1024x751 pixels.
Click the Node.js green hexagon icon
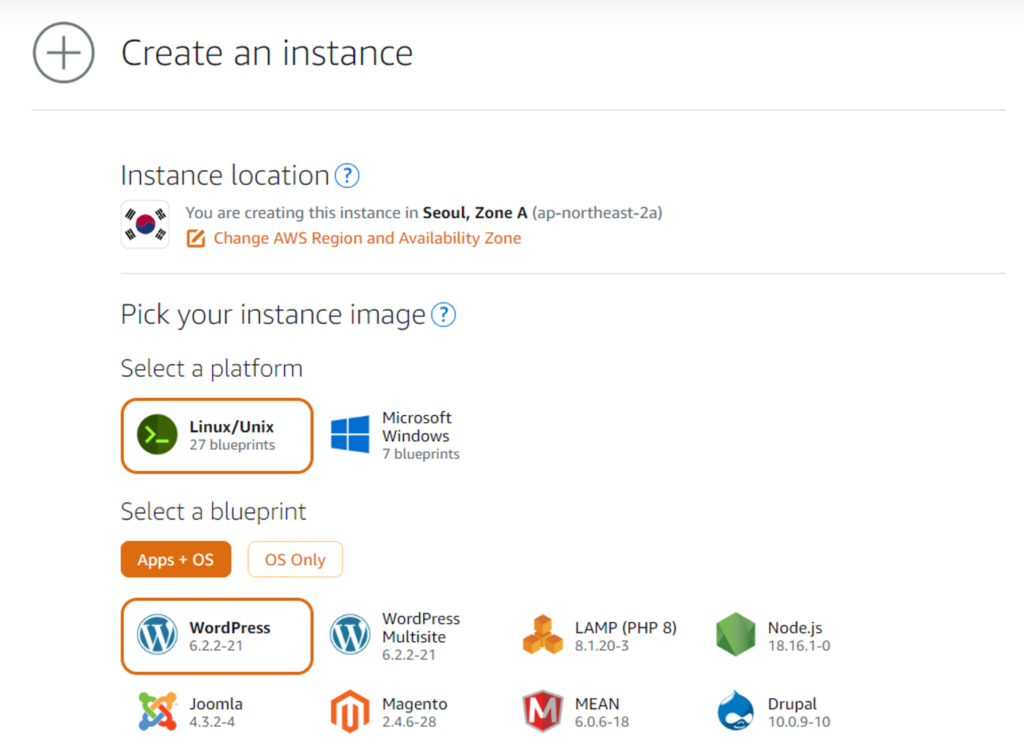pos(735,635)
